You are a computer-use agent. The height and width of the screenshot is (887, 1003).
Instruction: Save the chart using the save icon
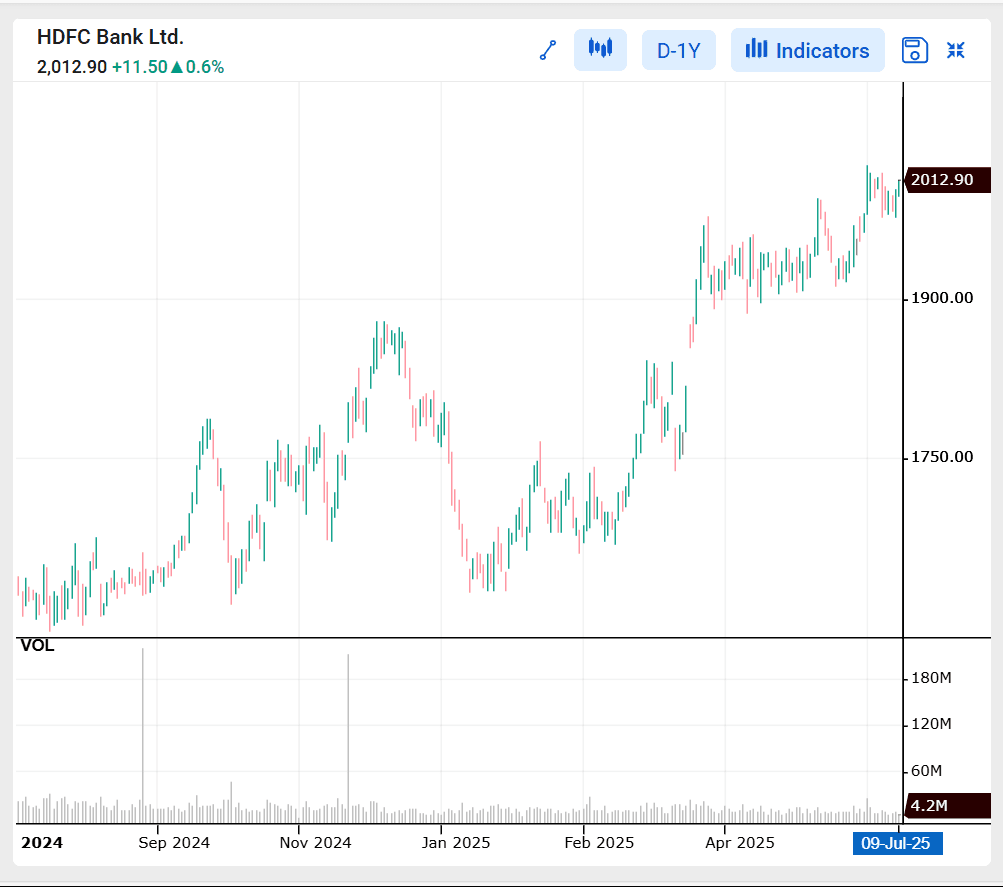click(x=915, y=50)
